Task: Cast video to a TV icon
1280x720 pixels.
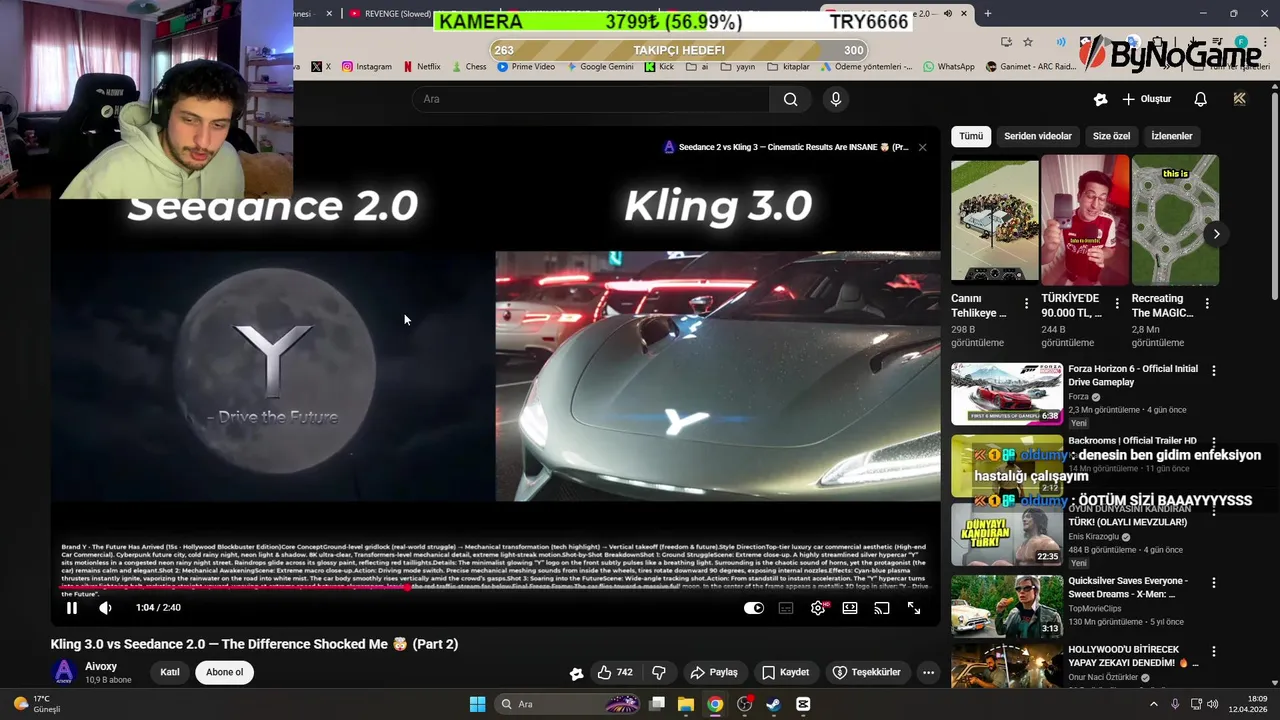Action: point(882,608)
